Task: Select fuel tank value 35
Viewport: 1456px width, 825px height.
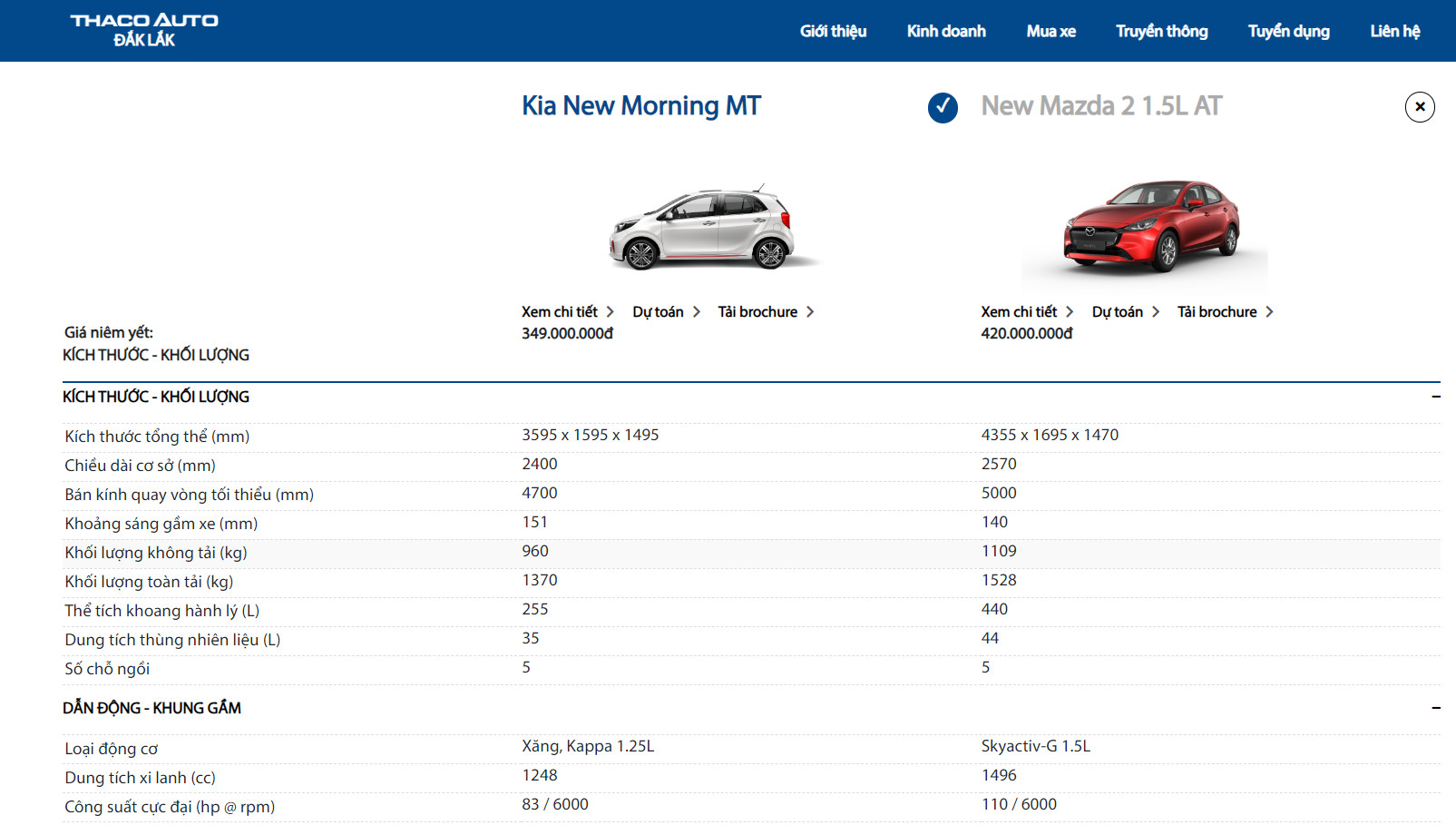Action: pyautogui.click(x=531, y=638)
